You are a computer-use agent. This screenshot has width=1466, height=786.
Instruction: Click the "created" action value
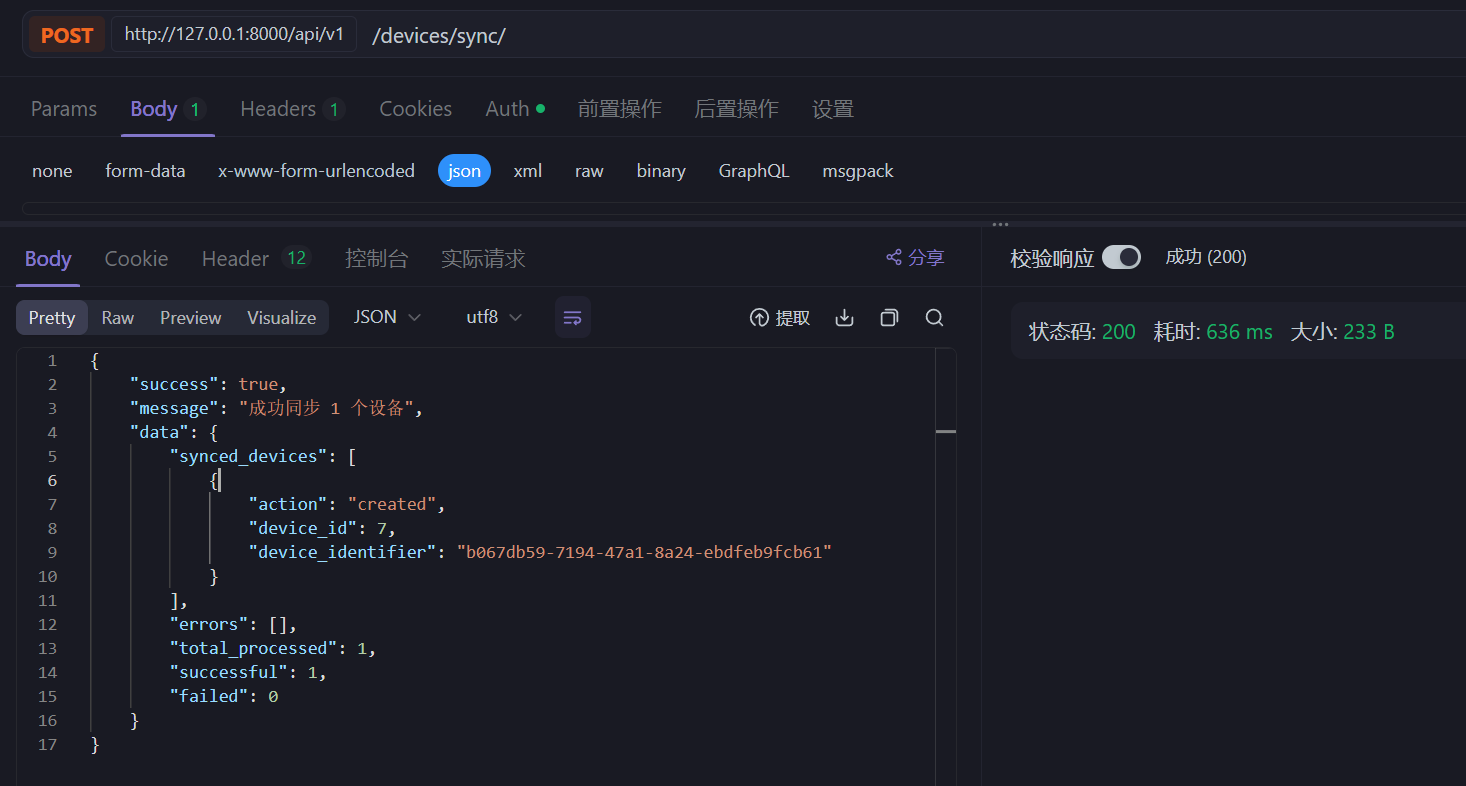392,504
